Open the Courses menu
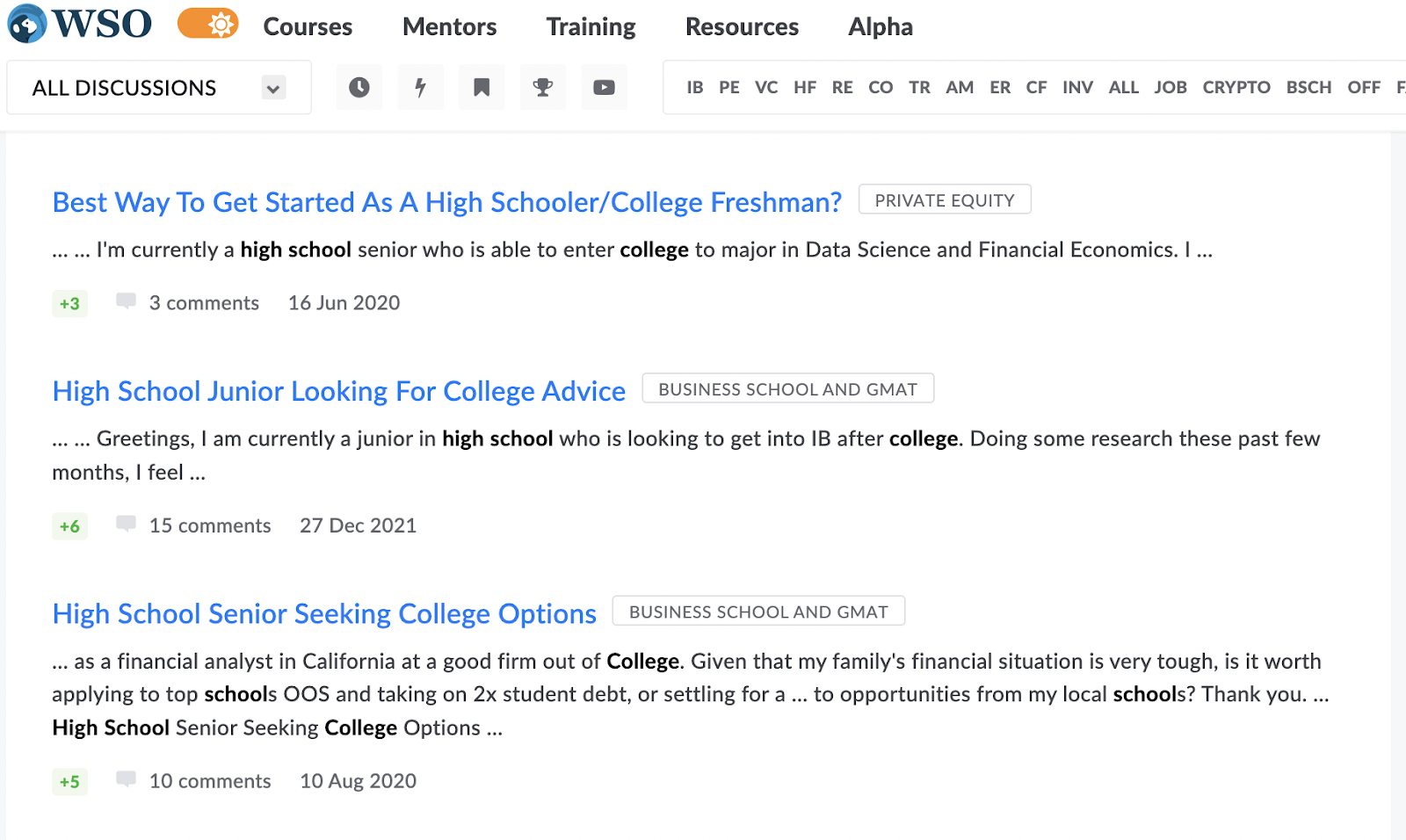Viewport: 1406px width, 840px height. pos(308,27)
